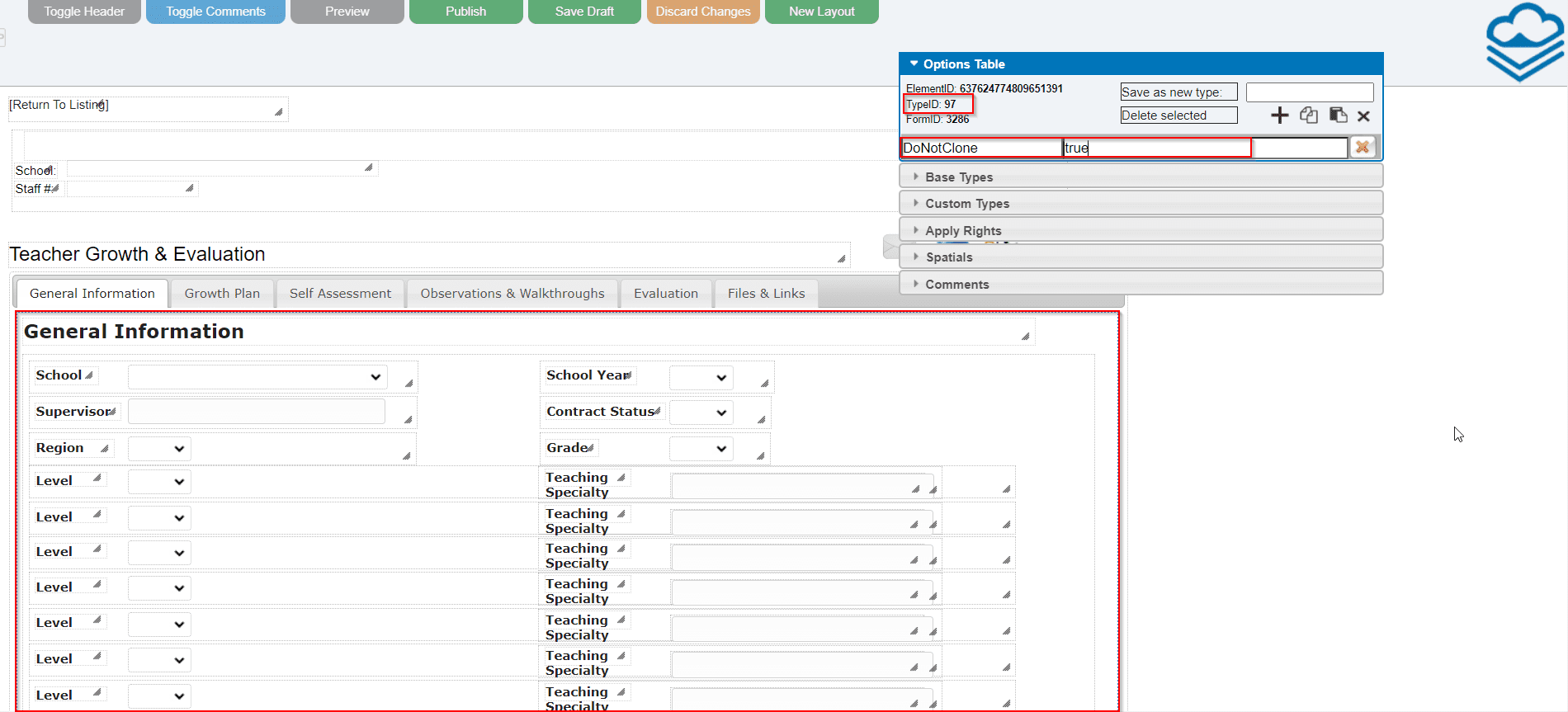Image resolution: width=1568 pixels, height=712 pixels.
Task: Click the Save as new type button
Action: (1178, 92)
